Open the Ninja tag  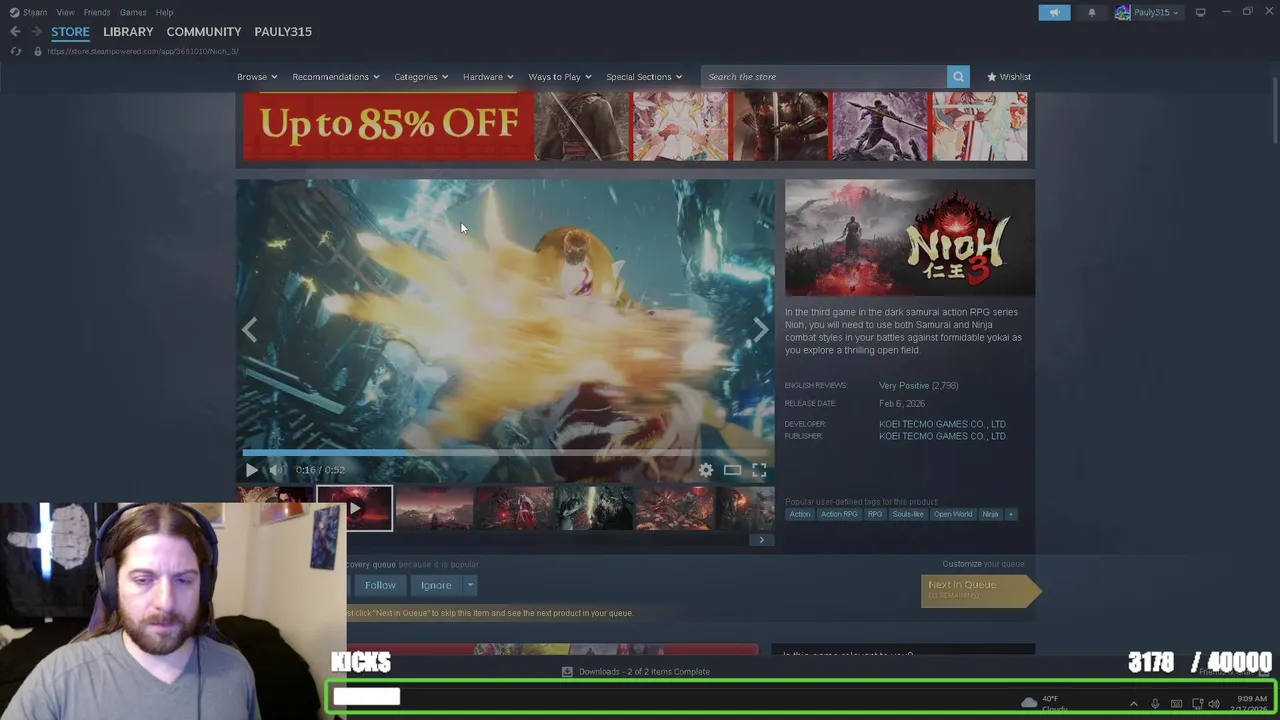990,514
